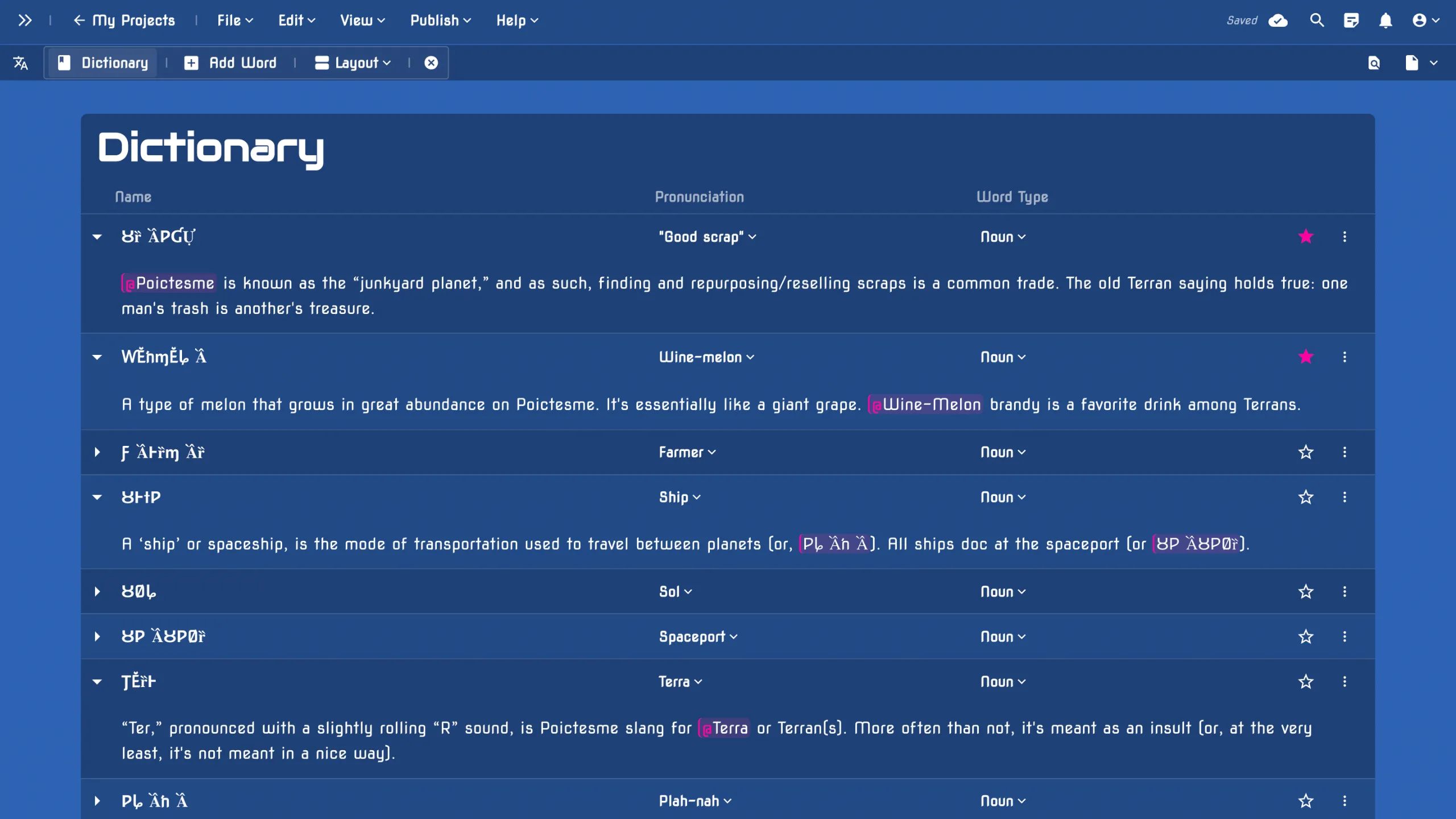Open the Terra pronunciation dropdown
The width and height of the screenshot is (1456, 819).
point(680,681)
